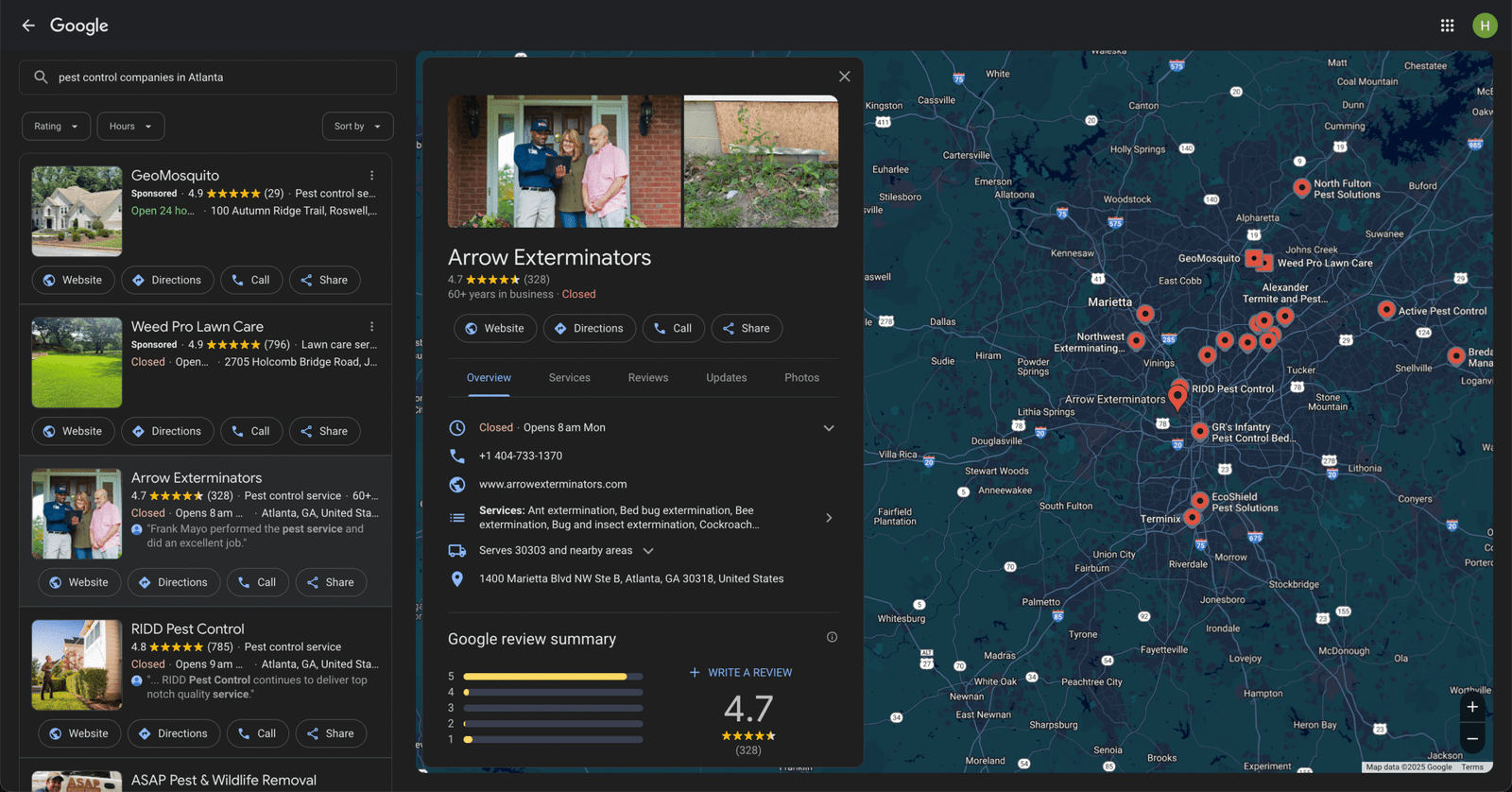Image resolution: width=1512 pixels, height=792 pixels.
Task: Click the 5-star rating bar
Action: point(553,677)
